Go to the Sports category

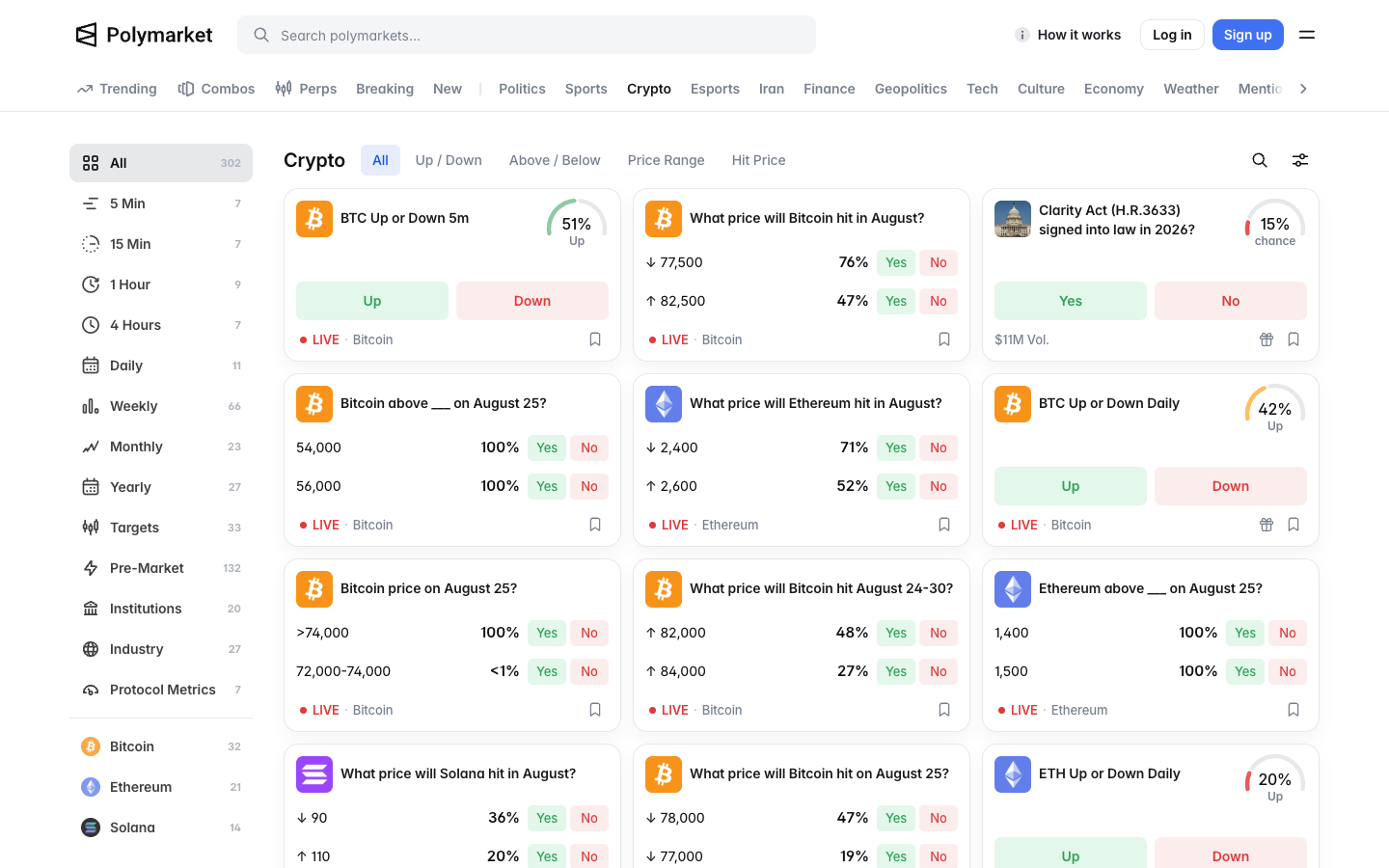pos(586,89)
